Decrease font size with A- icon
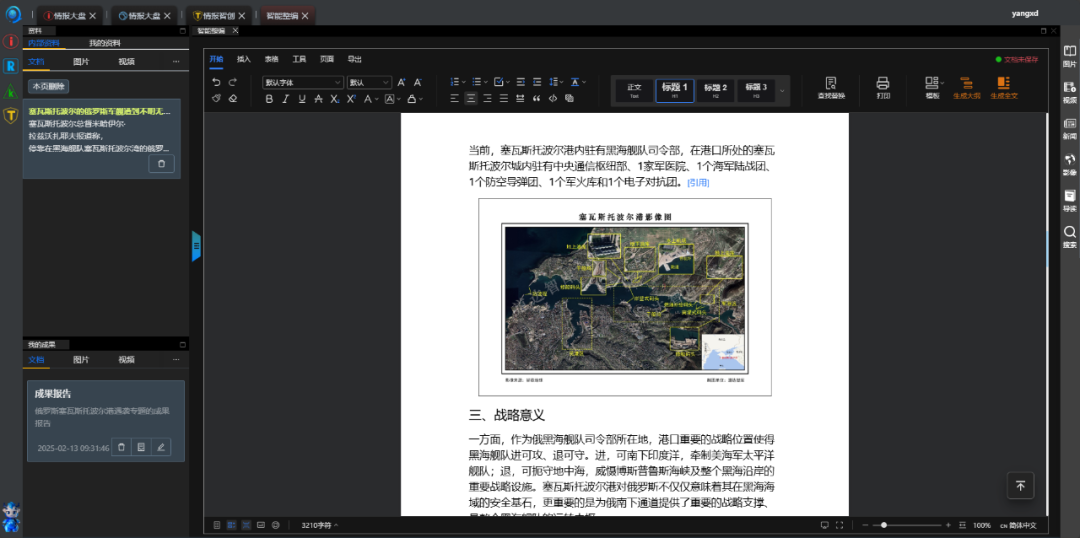Viewport: 1080px width, 538px height. [418, 82]
